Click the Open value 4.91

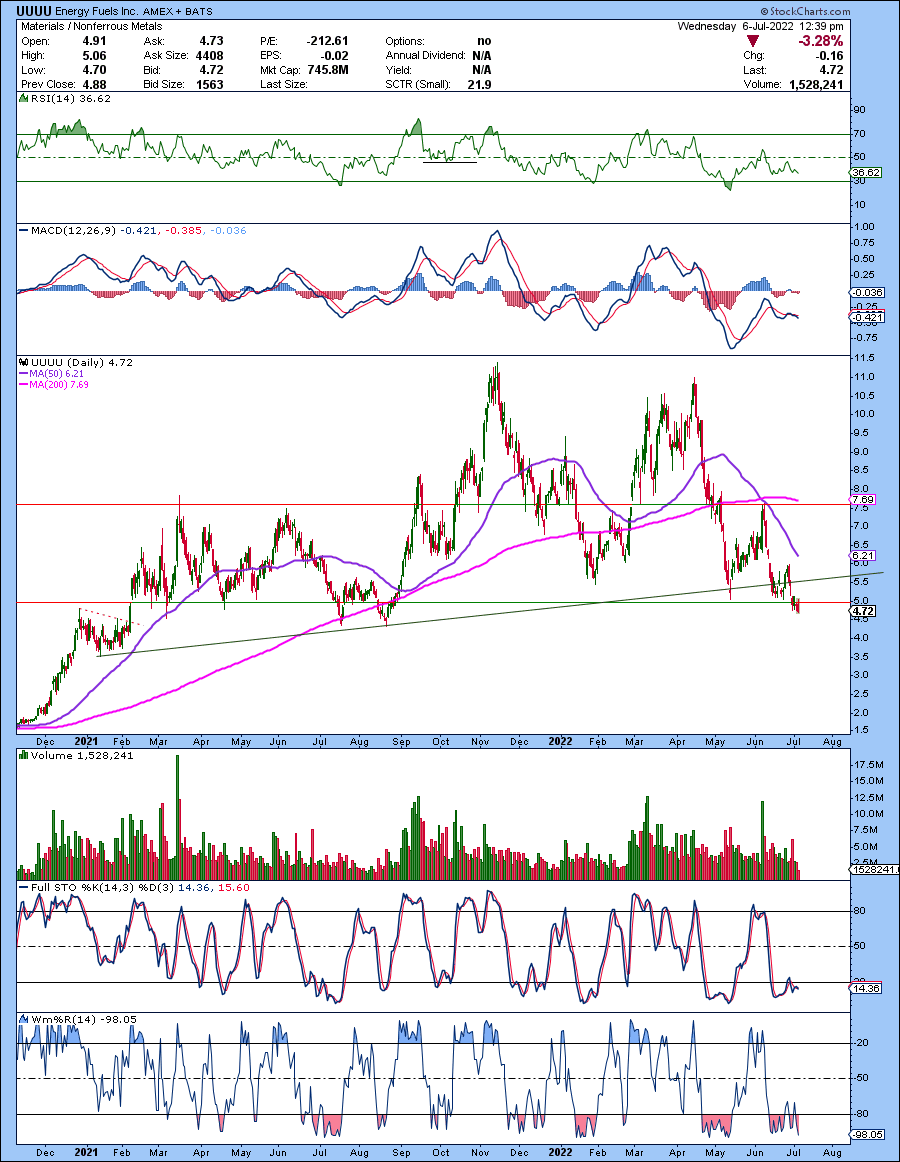pos(93,41)
